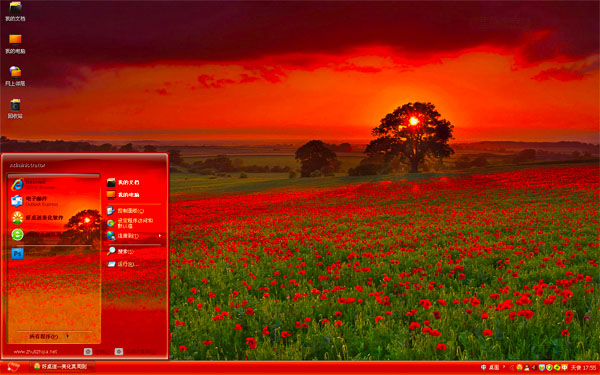The height and width of the screenshot is (375, 600).
Task: Click the green shield tray icon
Action: click(549, 367)
